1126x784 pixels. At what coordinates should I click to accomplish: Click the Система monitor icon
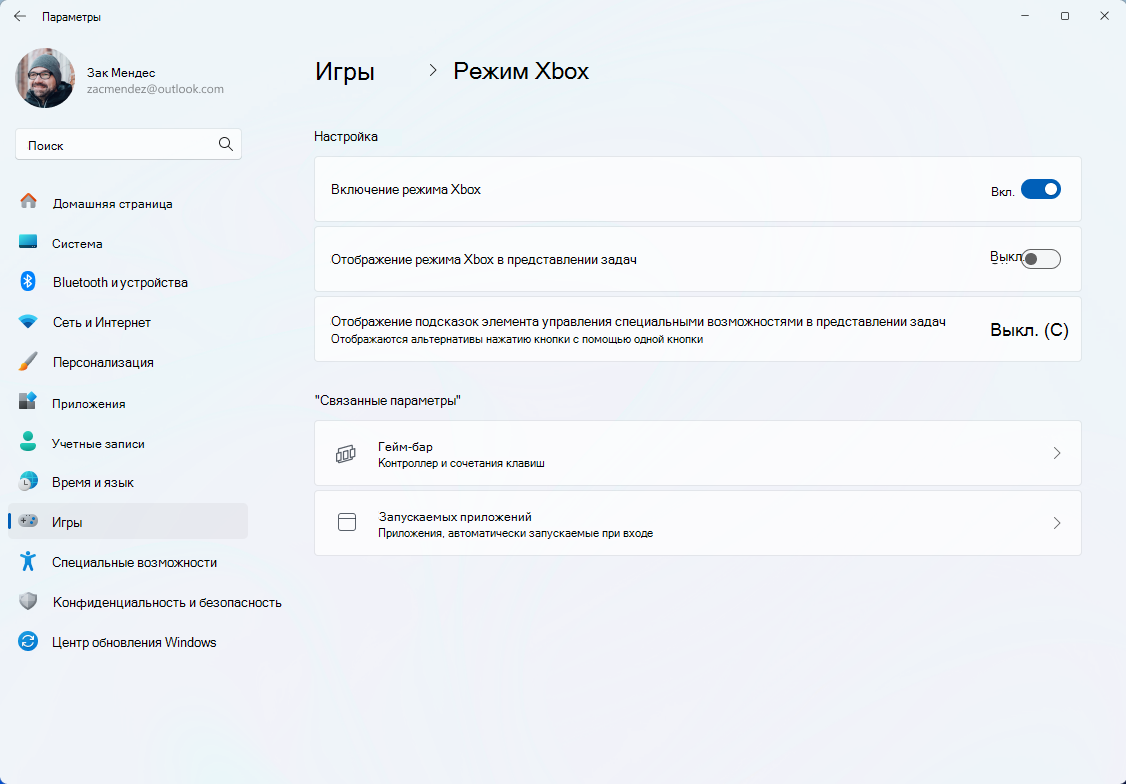(28, 242)
